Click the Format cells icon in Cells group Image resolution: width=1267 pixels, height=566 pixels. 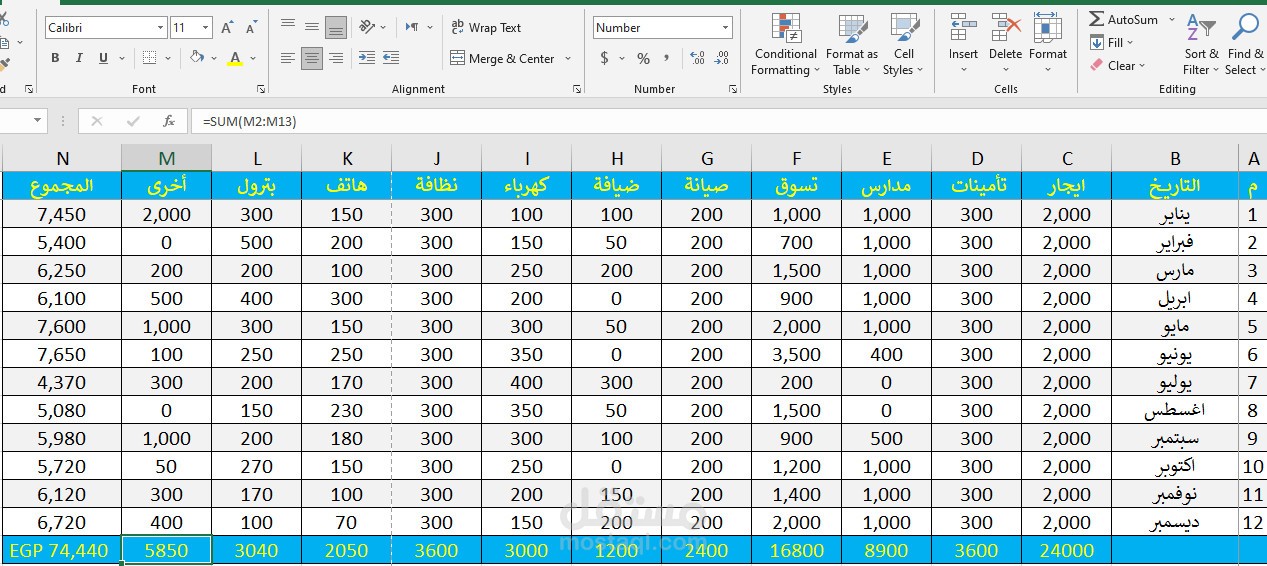(x=1047, y=28)
